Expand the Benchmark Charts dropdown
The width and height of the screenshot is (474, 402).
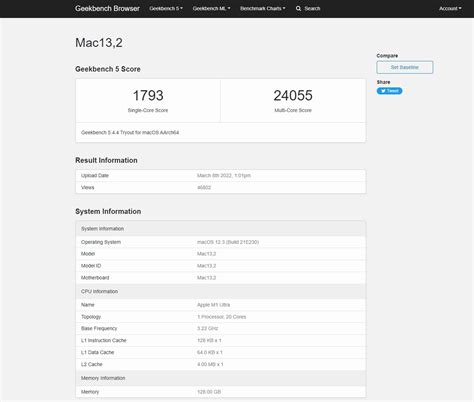(x=263, y=9)
